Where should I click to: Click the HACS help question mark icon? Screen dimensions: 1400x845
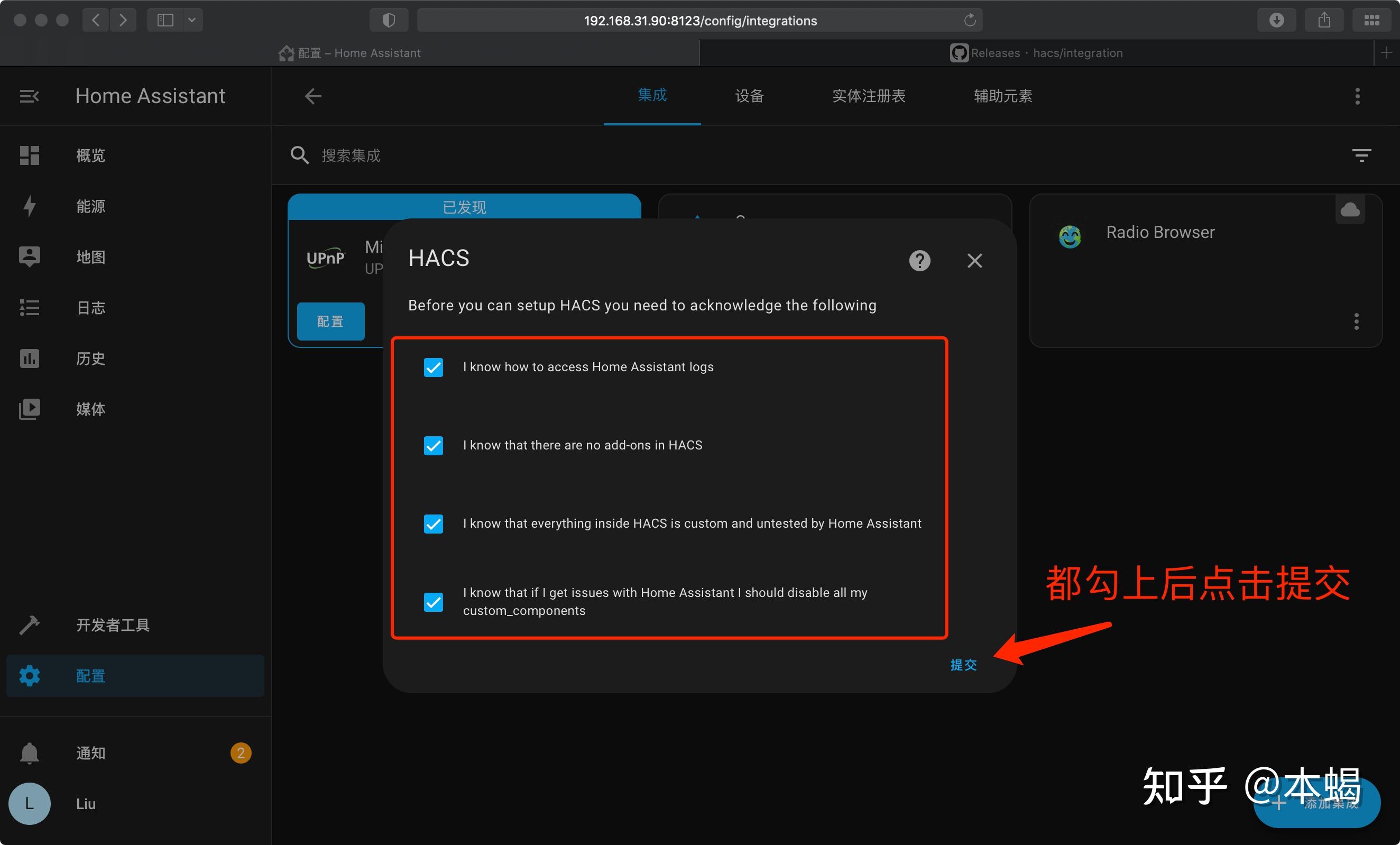[x=919, y=260]
